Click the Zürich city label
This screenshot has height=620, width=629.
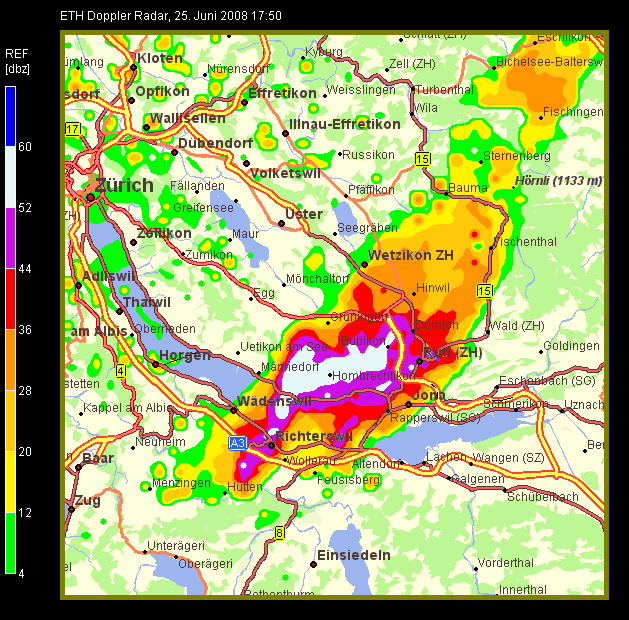pos(124,185)
